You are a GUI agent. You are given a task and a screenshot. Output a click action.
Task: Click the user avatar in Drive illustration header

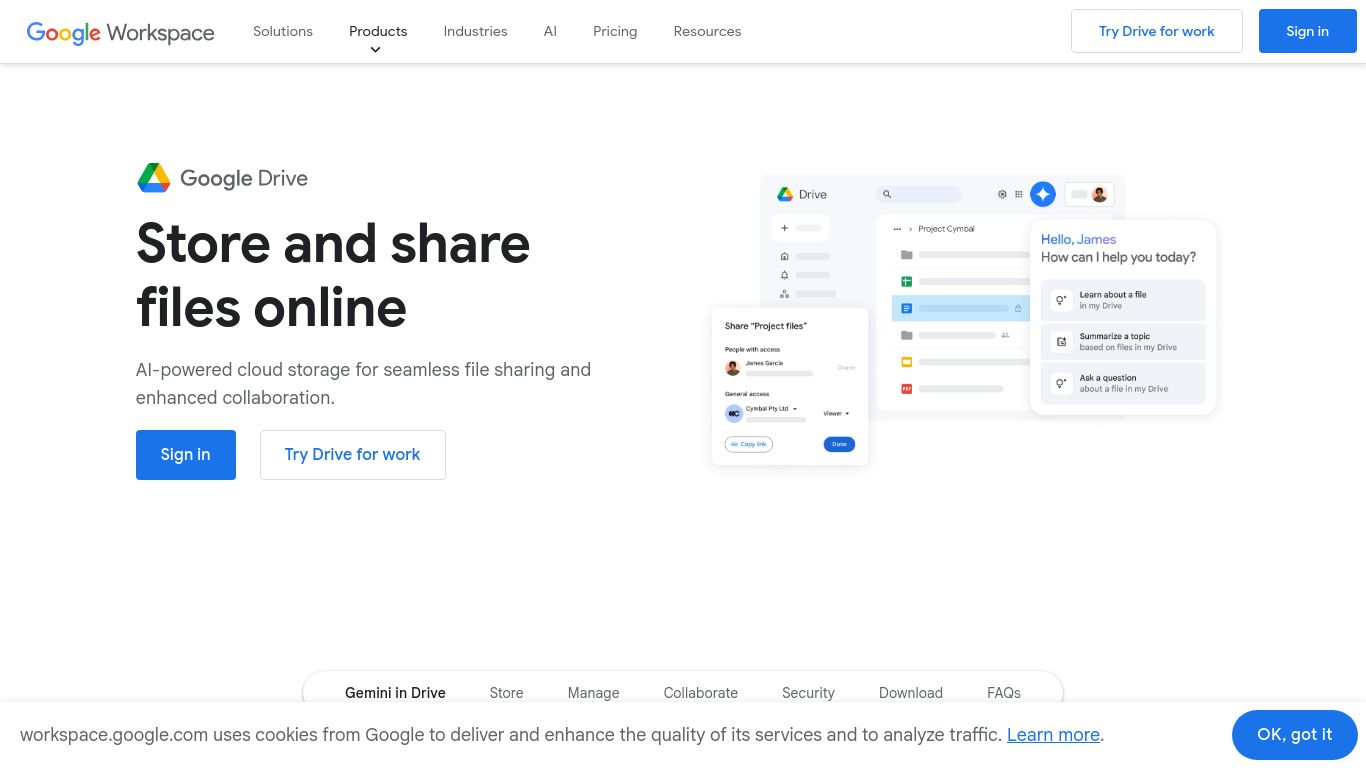[x=1100, y=194]
